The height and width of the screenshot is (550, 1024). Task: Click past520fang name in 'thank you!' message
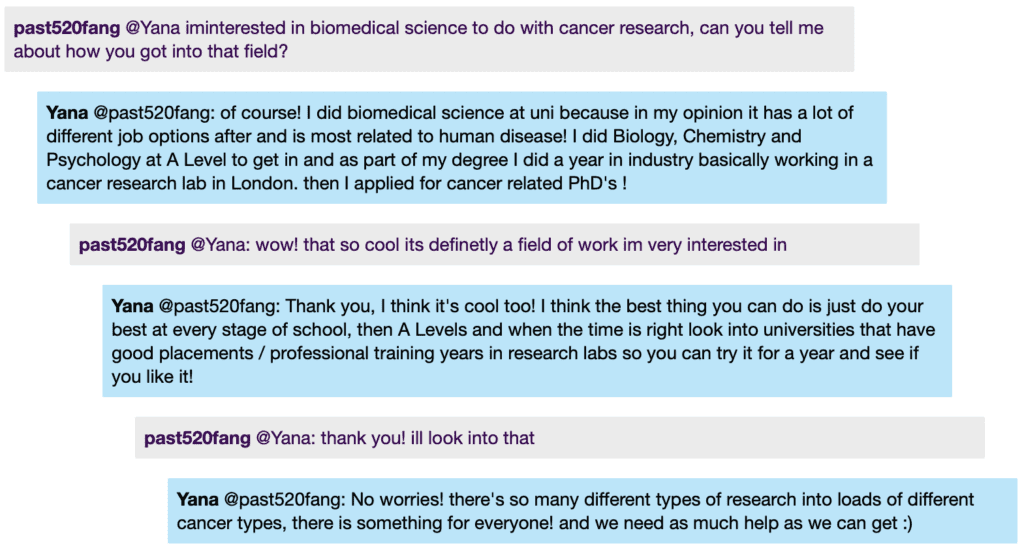(197, 438)
